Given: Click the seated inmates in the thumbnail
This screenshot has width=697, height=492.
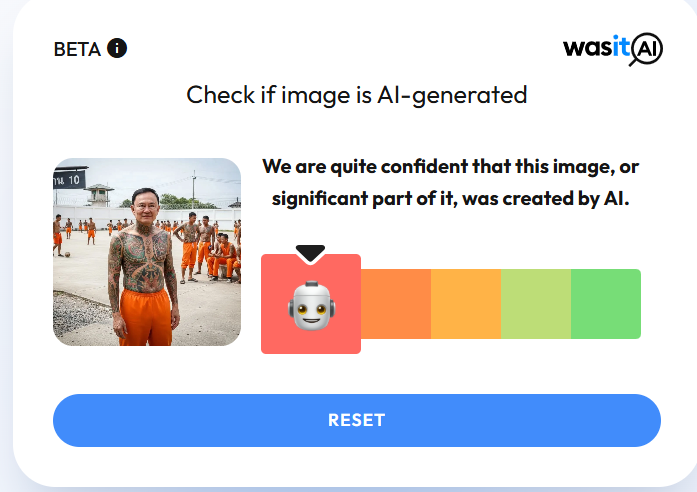Looking at the screenshot, I should click(224, 259).
